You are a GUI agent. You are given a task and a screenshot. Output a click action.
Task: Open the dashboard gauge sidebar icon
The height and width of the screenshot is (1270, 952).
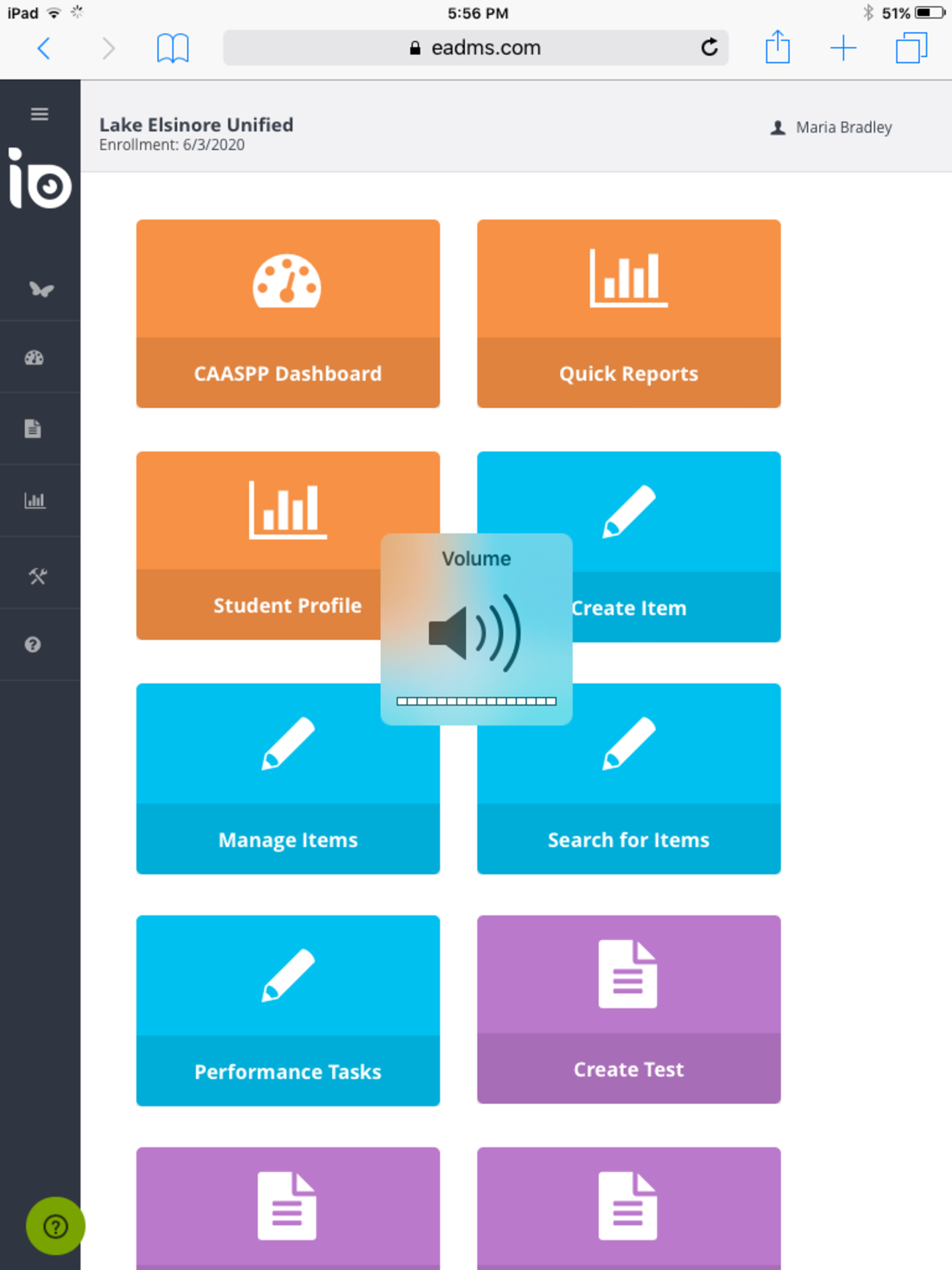pyautogui.click(x=34, y=358)
